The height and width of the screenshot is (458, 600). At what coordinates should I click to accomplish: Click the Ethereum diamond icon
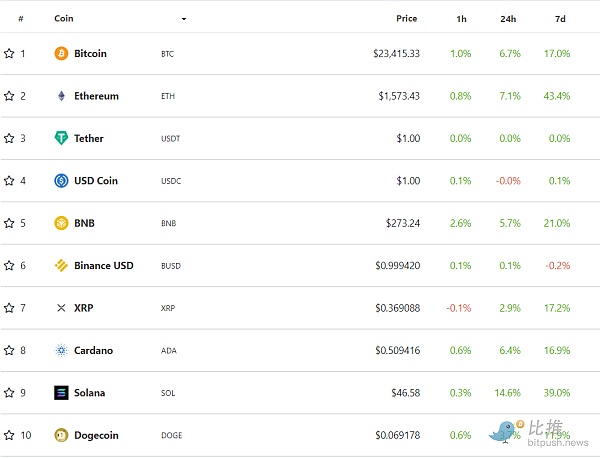click(x=62, y=96)
